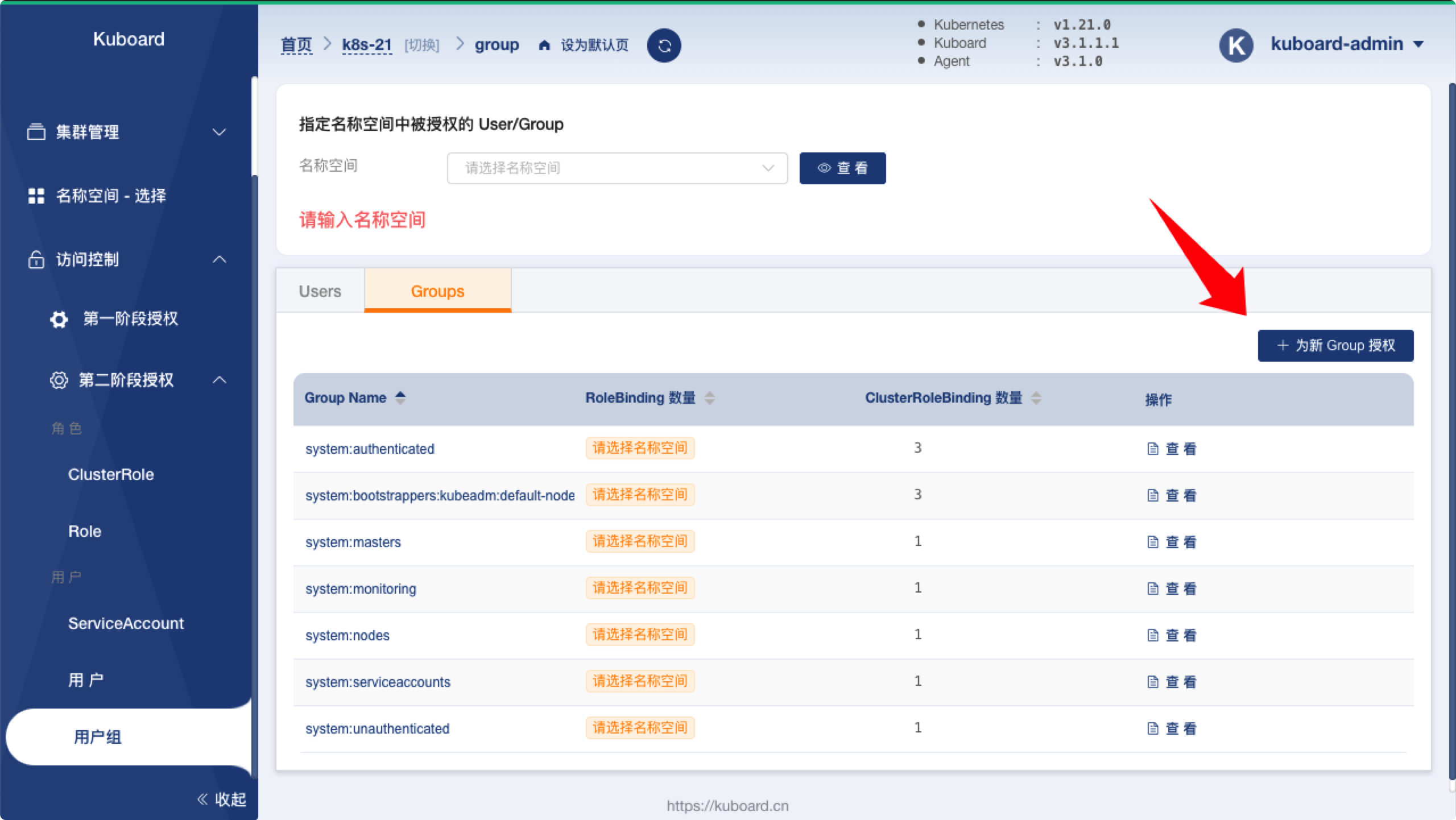Expand the 集群管理 menu chevron

coord(220,132)
